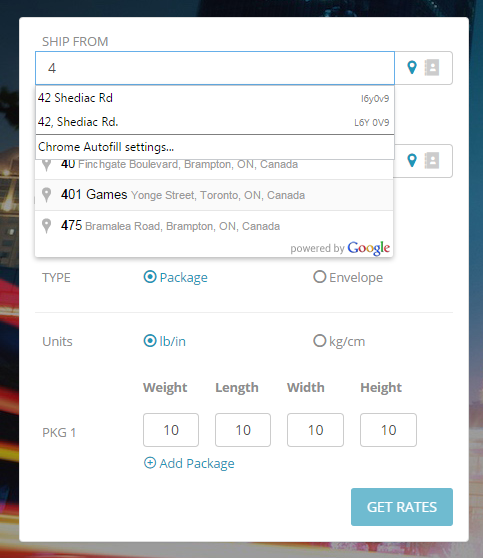483x558 pixels.
Task: Choose 401 Games Yonge Street suggestion
Action: (x=214, y=195)
